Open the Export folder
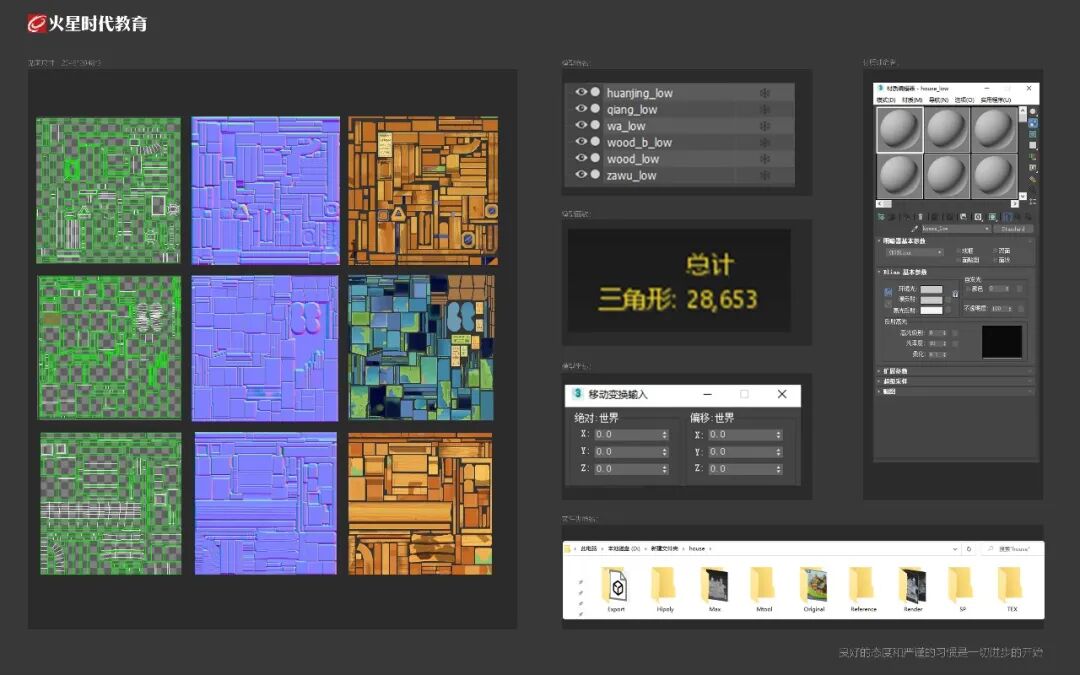Screen dimensions: 1080x675 pyautogui.click(x=616, y=589)
